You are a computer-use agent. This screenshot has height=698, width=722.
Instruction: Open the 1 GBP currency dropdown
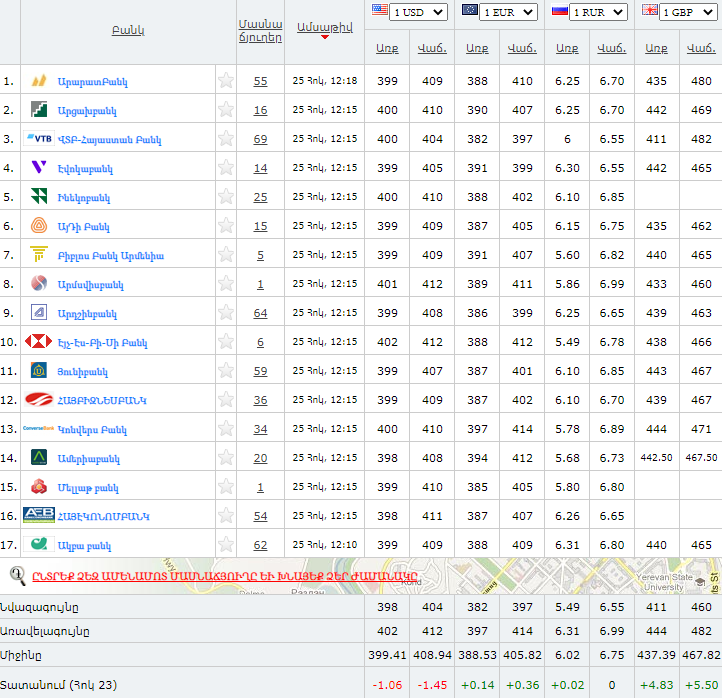[x=688, y=12]
